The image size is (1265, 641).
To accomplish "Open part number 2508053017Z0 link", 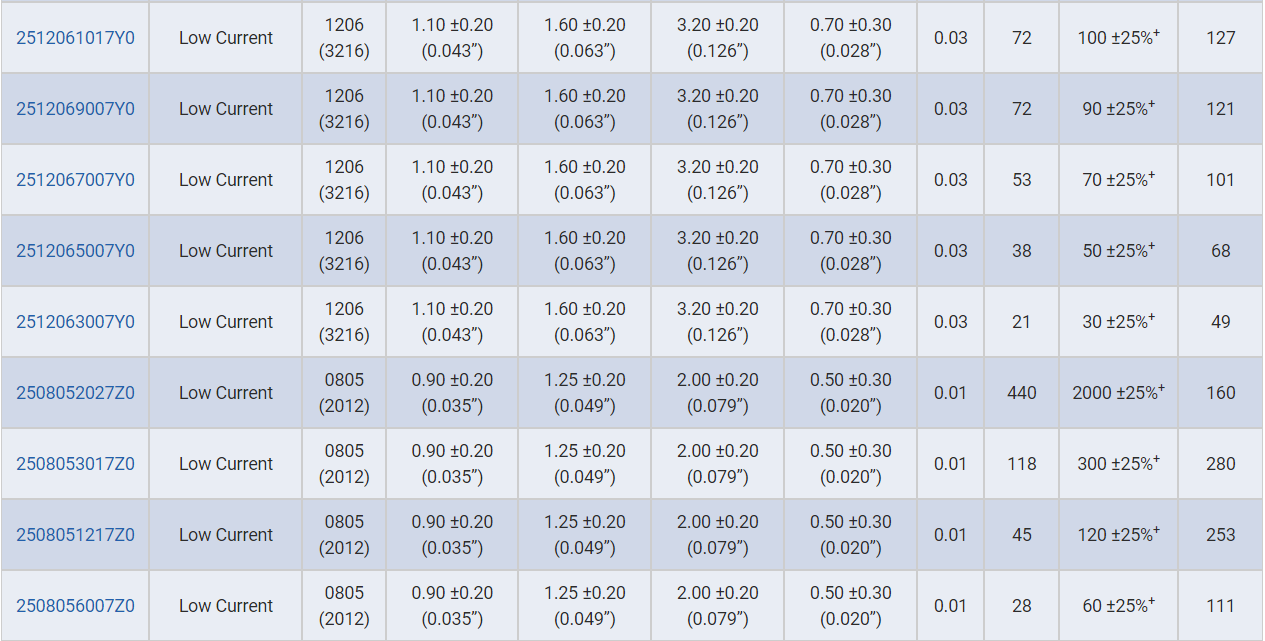I will coord(75,464).
